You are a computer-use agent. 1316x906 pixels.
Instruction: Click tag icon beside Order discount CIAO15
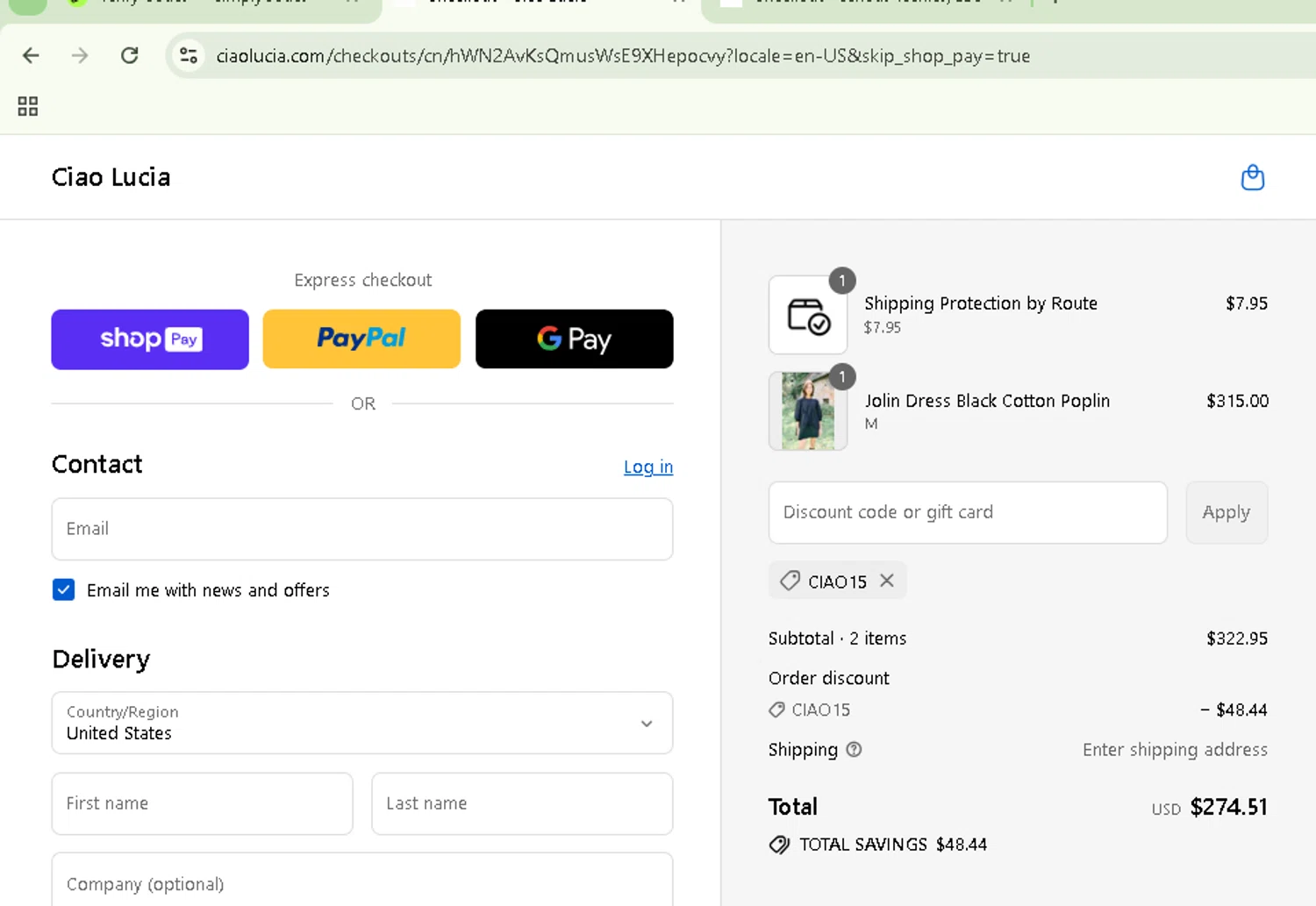(776, 710)
